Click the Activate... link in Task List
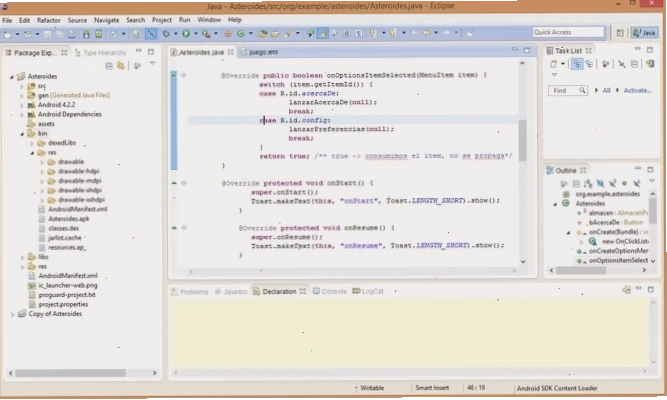The image size is (667, 400). [637, 91]
